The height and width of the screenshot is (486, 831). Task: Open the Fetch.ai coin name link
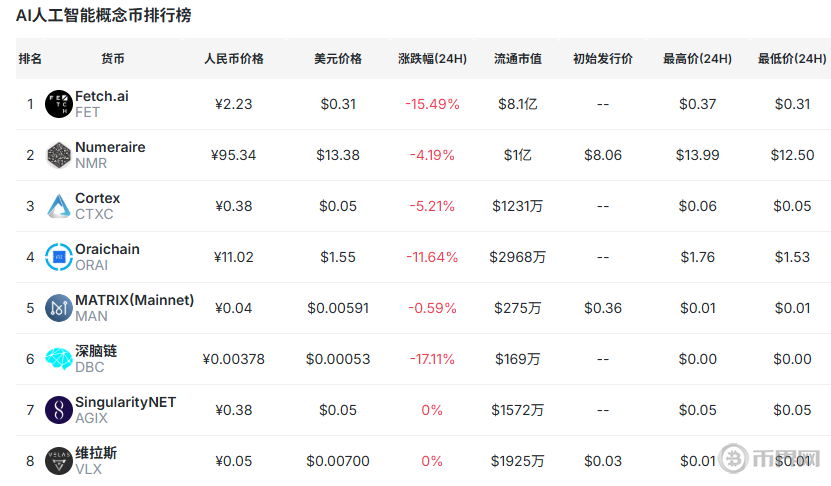pyautogui.click(x=102, y=97)
